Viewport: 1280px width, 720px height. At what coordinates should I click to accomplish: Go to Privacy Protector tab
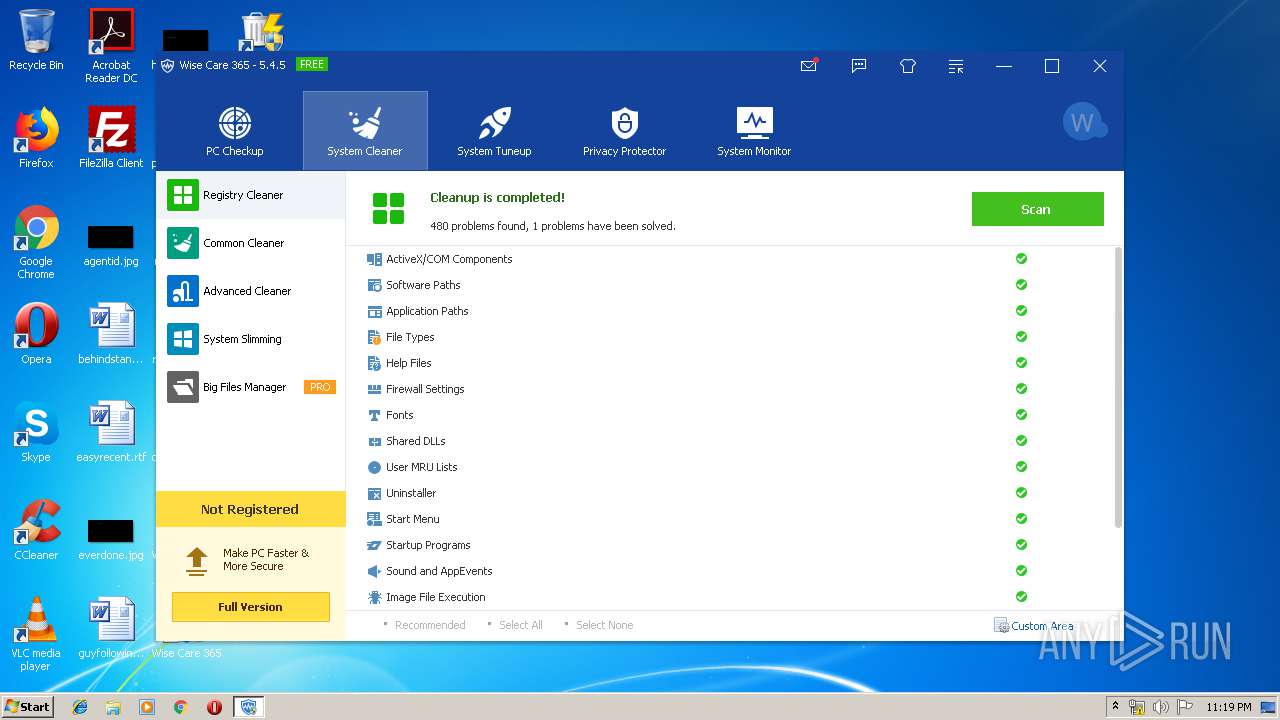624,131
